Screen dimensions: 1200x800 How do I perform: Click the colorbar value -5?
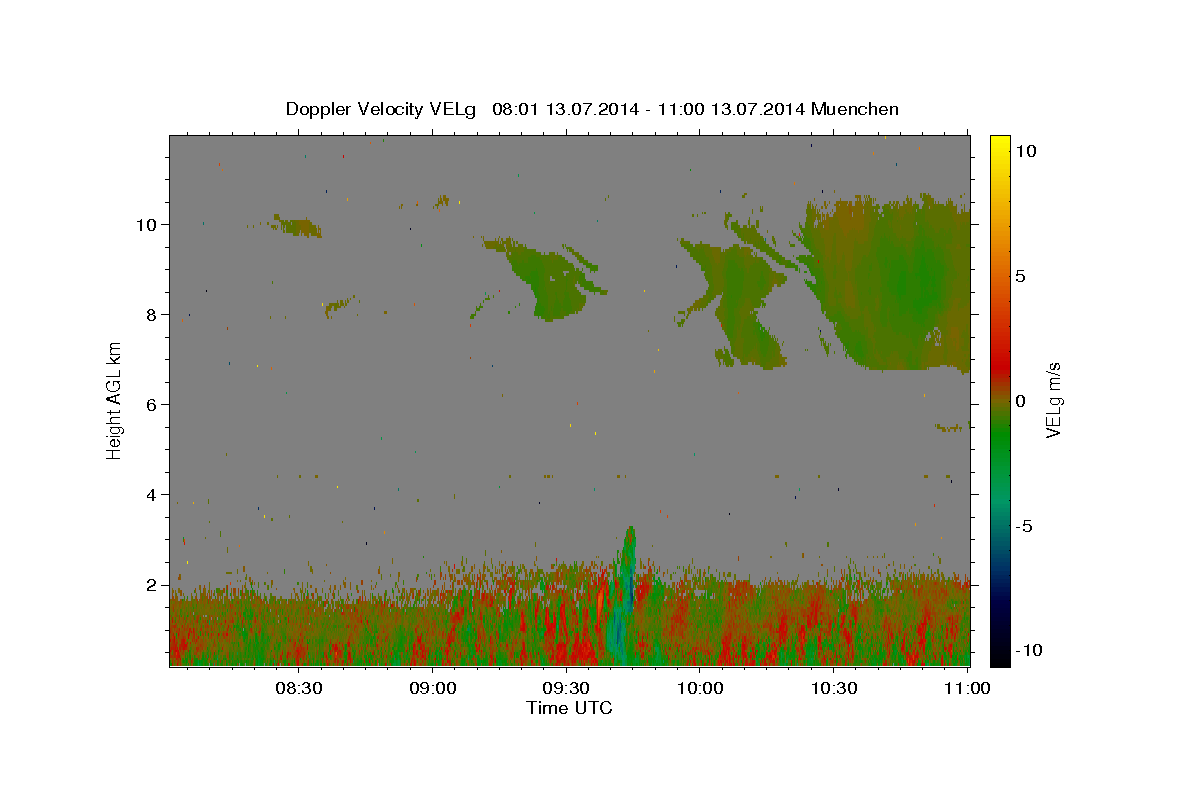click(x=1024, y=526)
